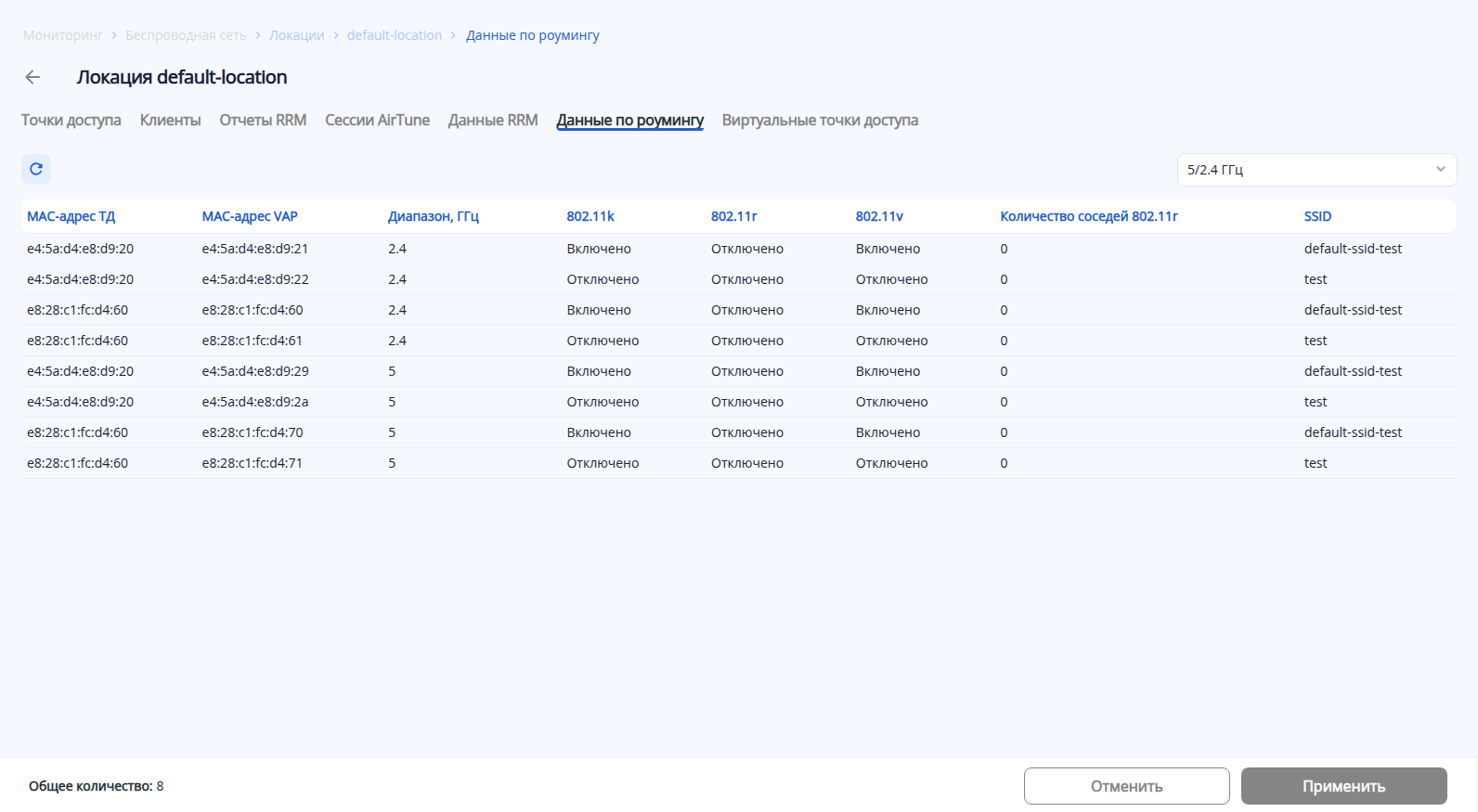The image size is (1478, 812).
Task: Click the Отменить button
Action: point(1127,786)
